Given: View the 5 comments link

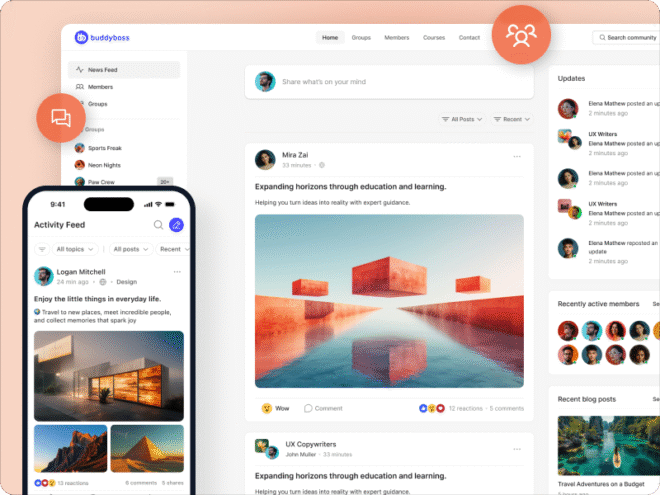Looking at the screenshot, I should click(x=507, y=408).
